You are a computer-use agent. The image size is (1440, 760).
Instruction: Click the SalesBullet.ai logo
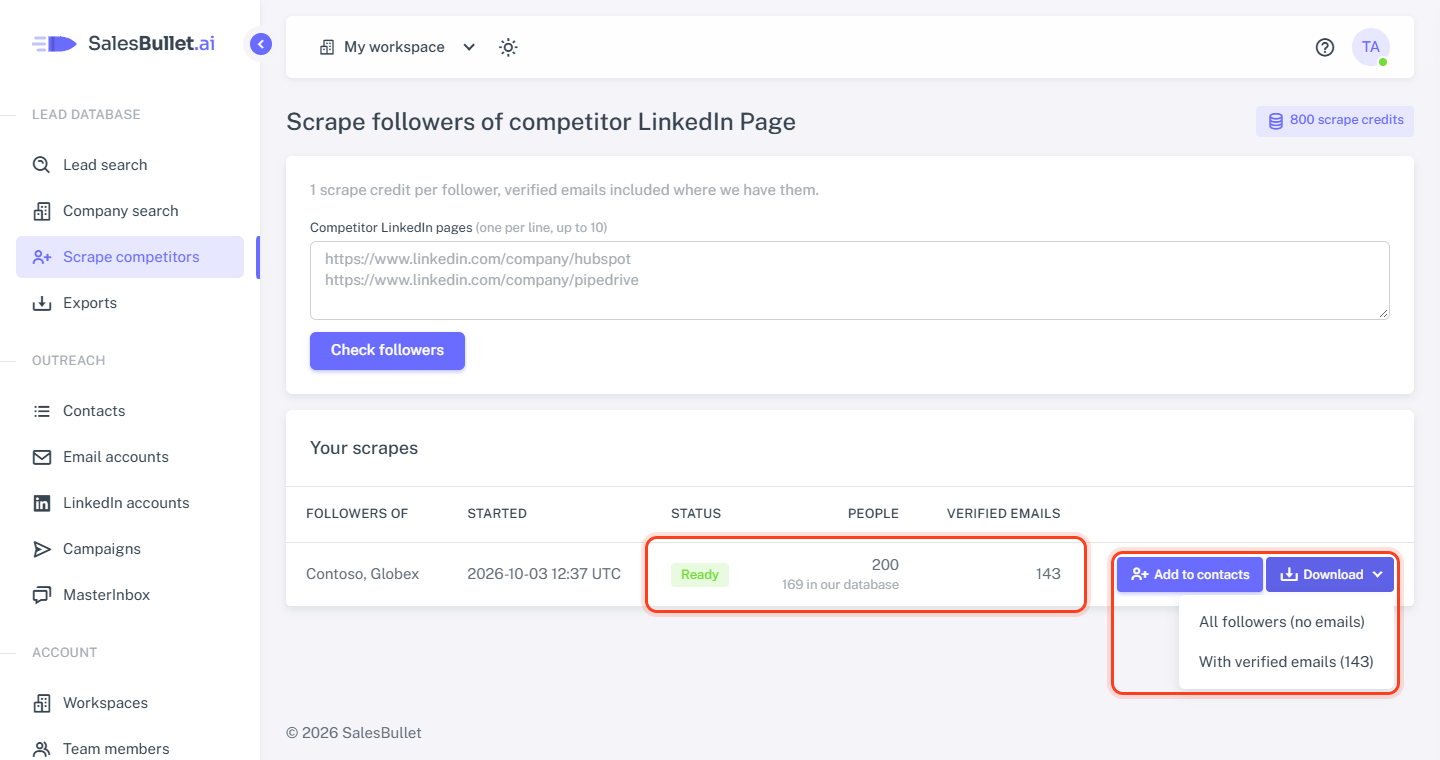[123, 44]
